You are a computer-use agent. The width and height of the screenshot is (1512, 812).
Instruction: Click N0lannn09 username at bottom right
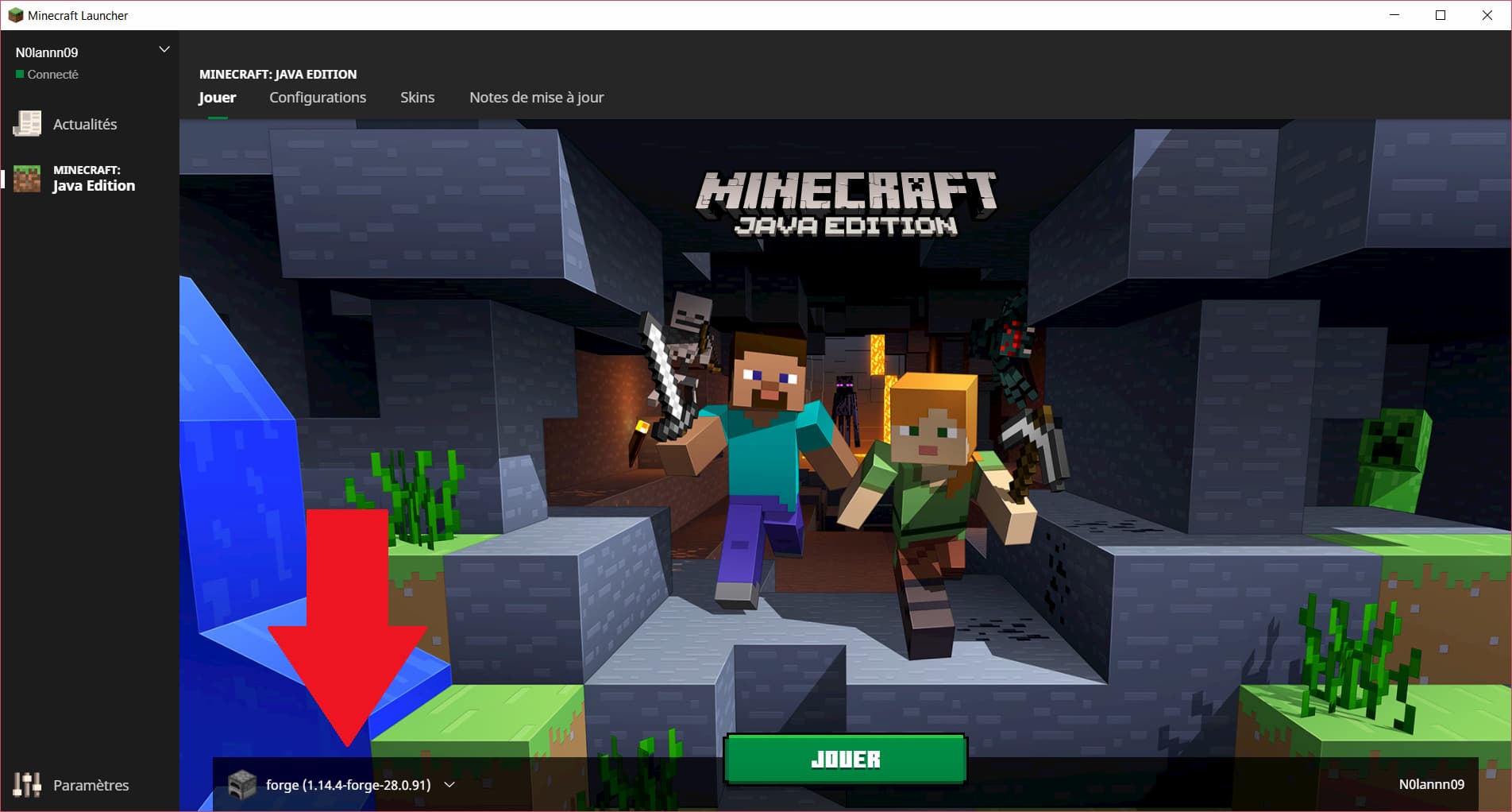coord(1432,784)
